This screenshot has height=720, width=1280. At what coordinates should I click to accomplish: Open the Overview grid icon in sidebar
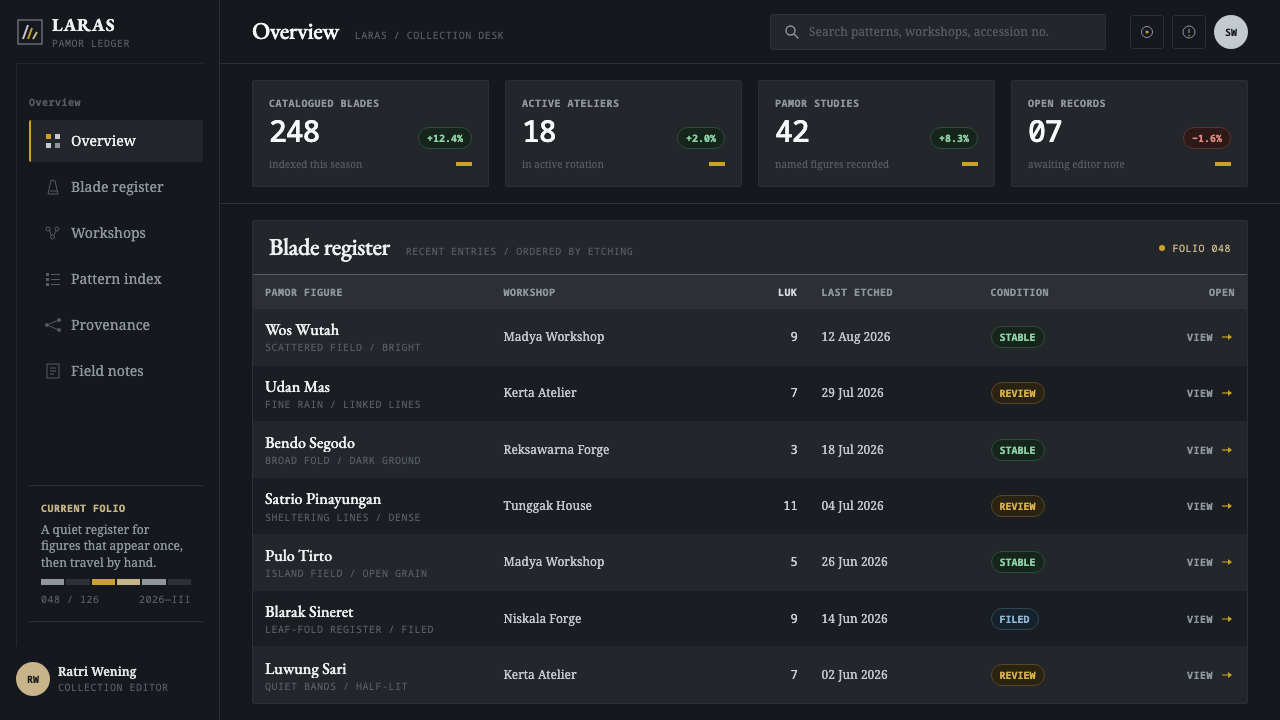[53, 141]
